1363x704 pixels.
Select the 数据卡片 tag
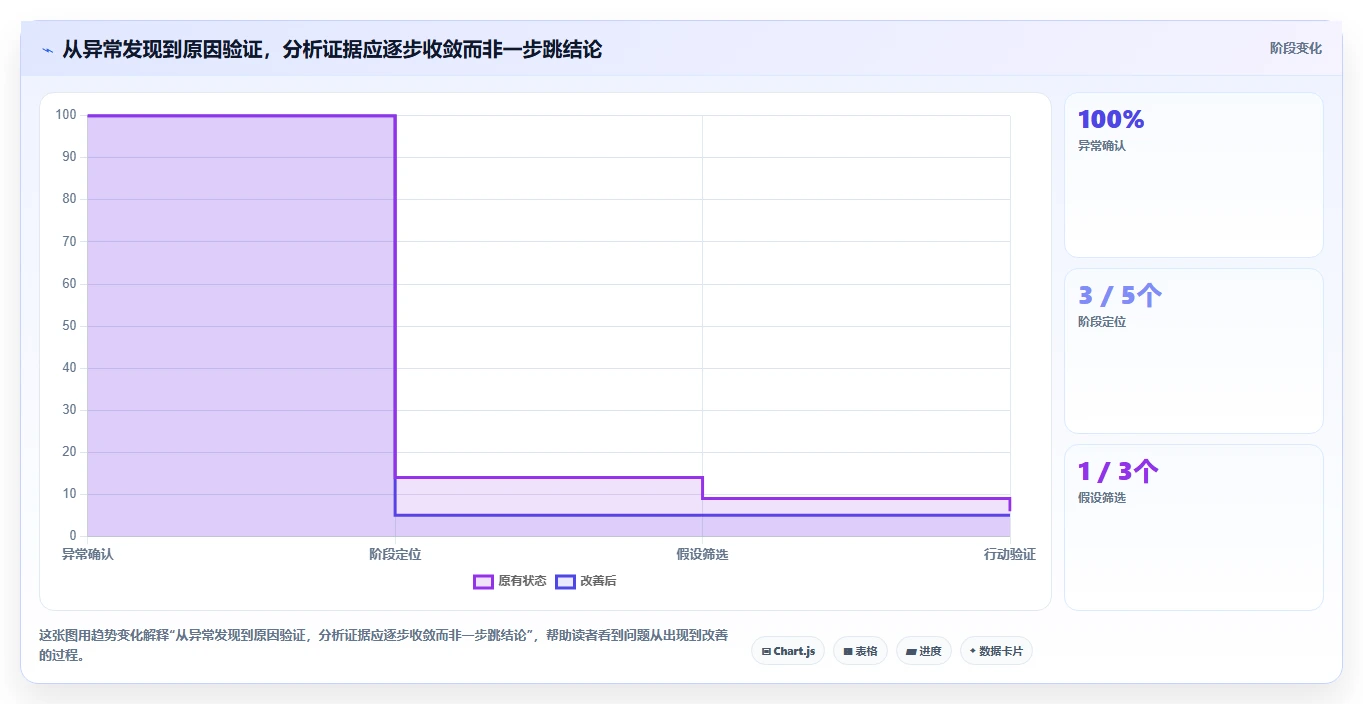(996, 651)
